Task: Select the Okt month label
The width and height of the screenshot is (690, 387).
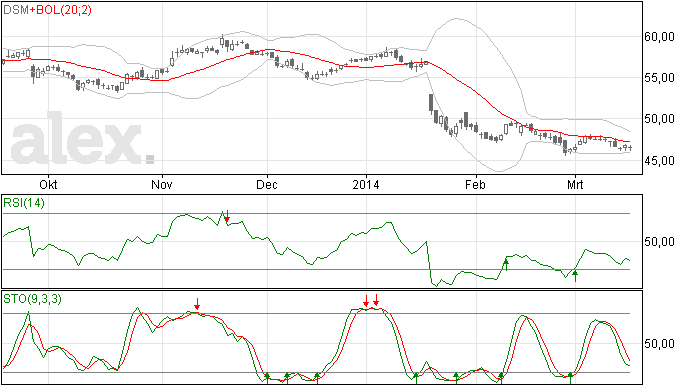Action: (48, 184)
